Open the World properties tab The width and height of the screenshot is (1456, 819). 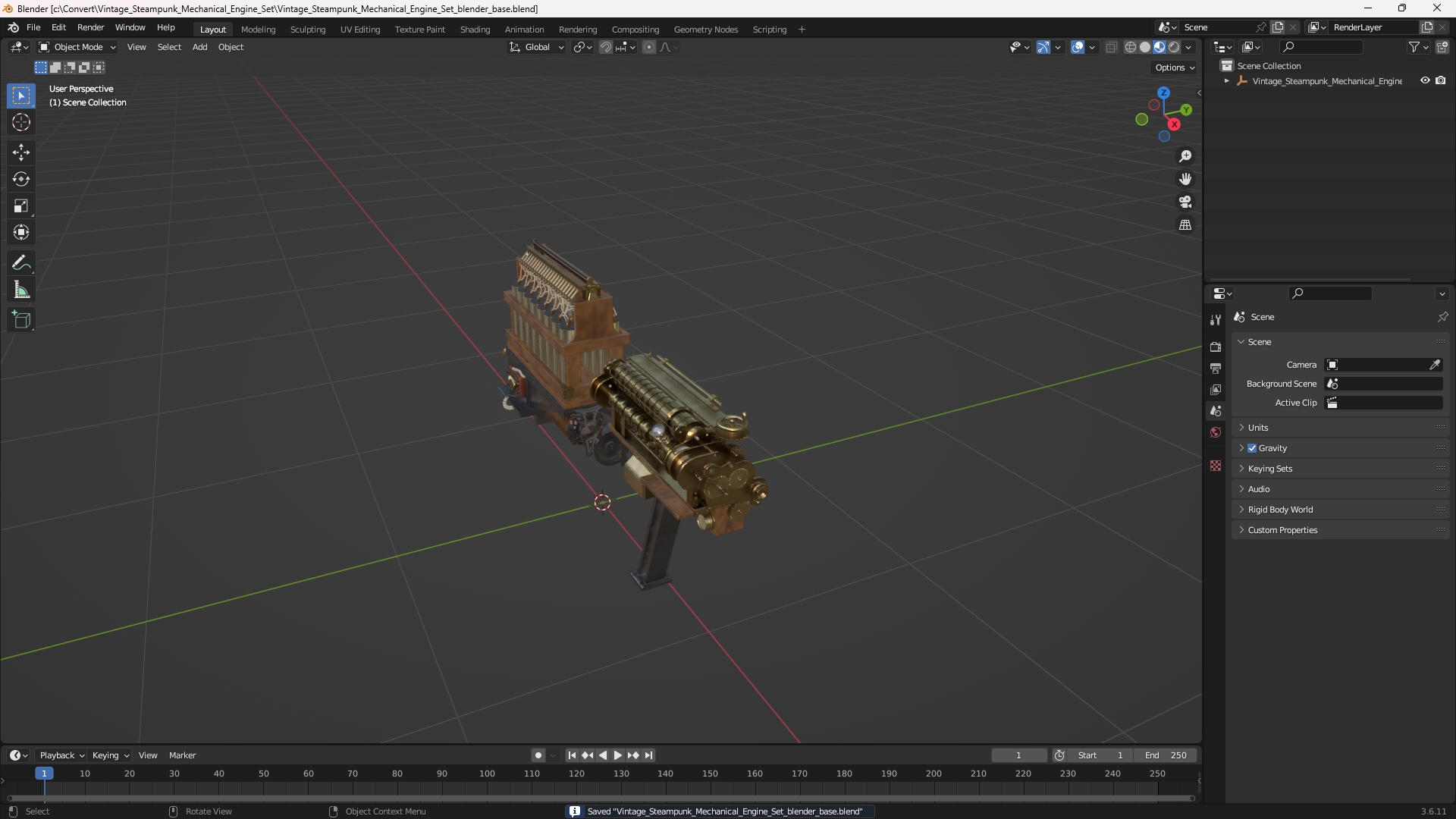(1216, 432)
